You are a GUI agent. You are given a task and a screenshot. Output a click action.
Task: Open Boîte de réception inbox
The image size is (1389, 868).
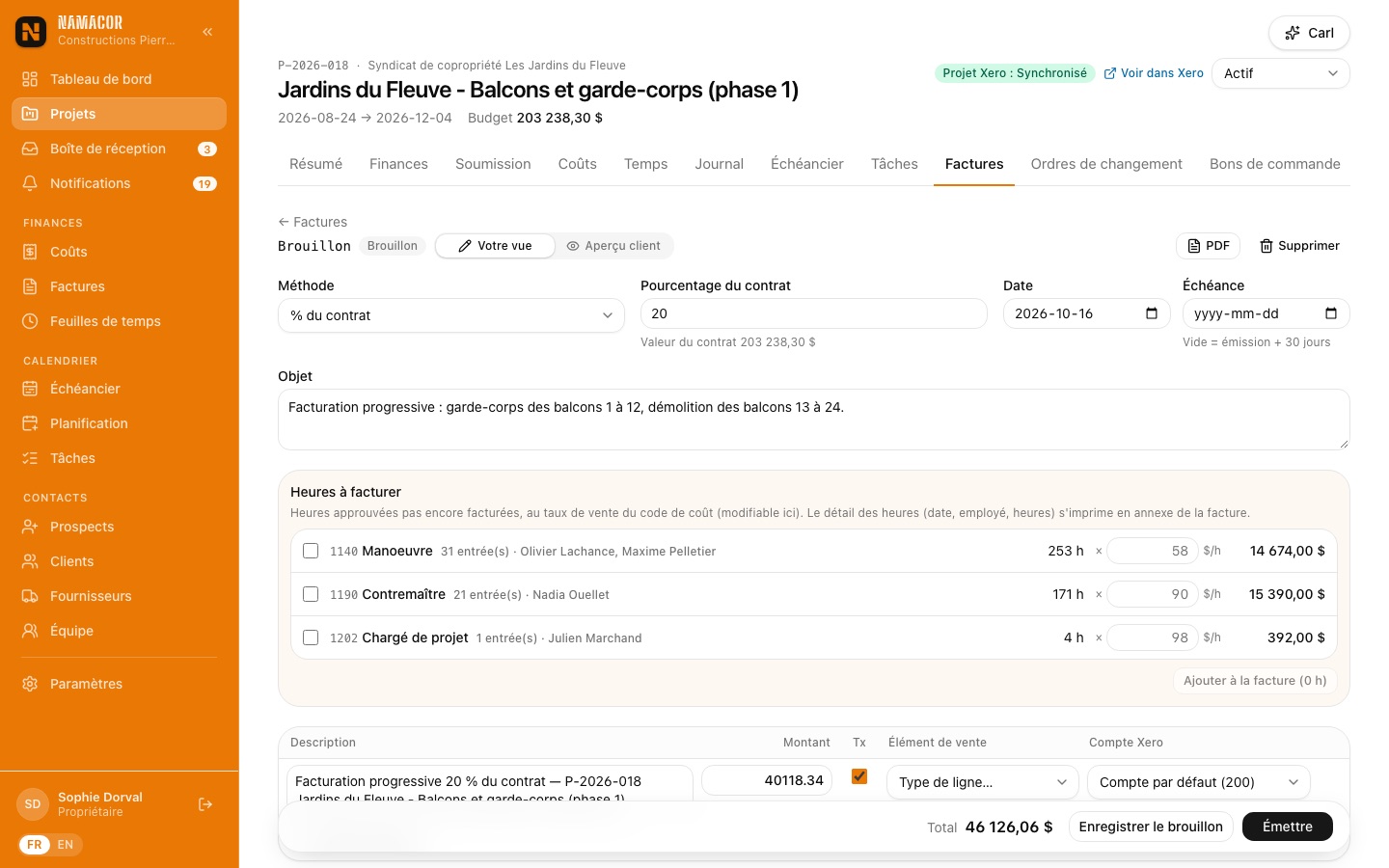(x=119, y=149)
